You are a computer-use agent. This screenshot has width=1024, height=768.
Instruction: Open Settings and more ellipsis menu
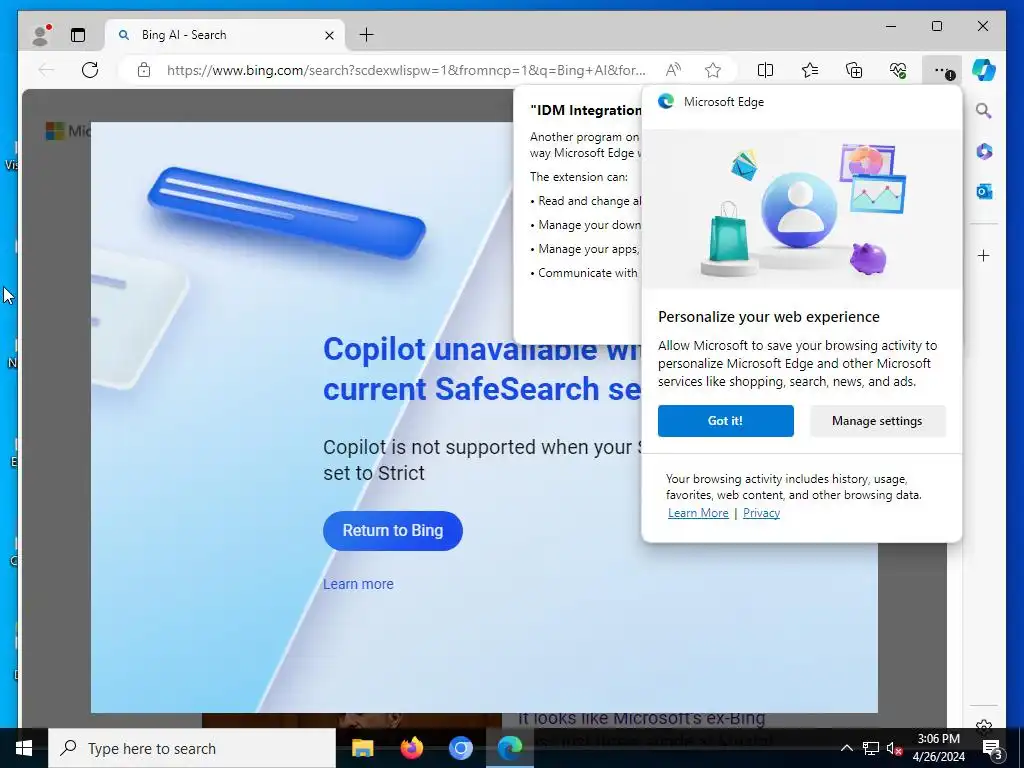point(942,71)
